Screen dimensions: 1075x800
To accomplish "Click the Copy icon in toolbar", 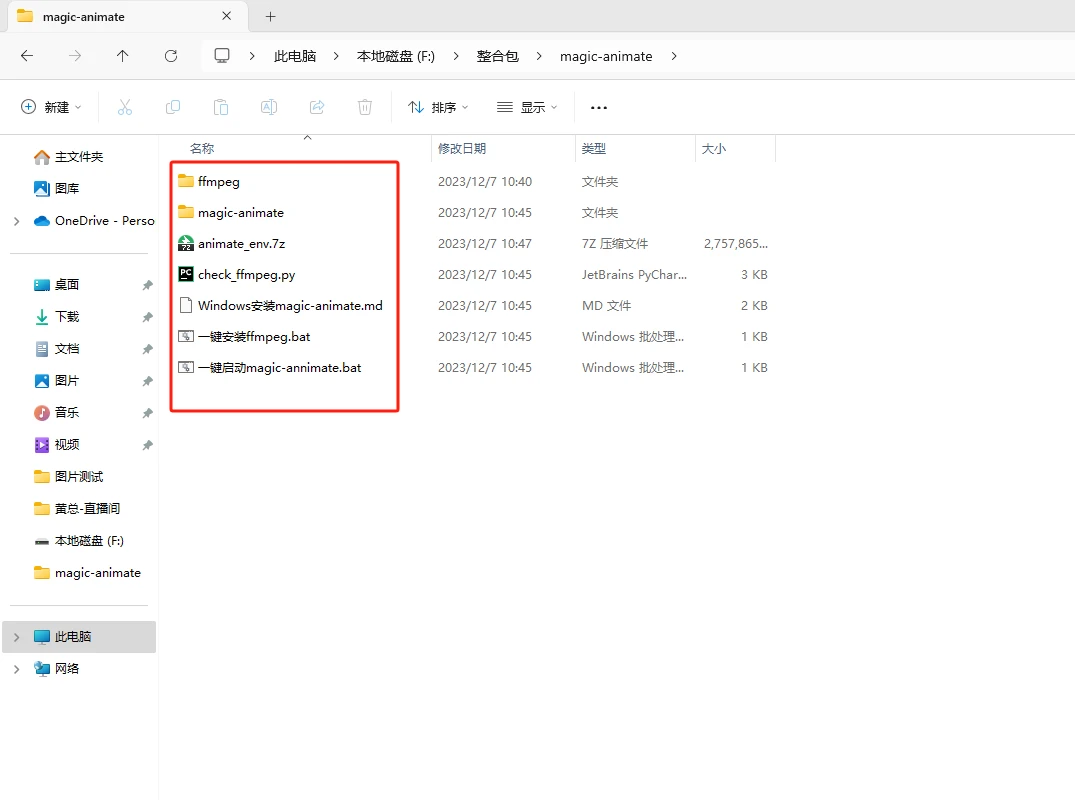I will 173,107.
